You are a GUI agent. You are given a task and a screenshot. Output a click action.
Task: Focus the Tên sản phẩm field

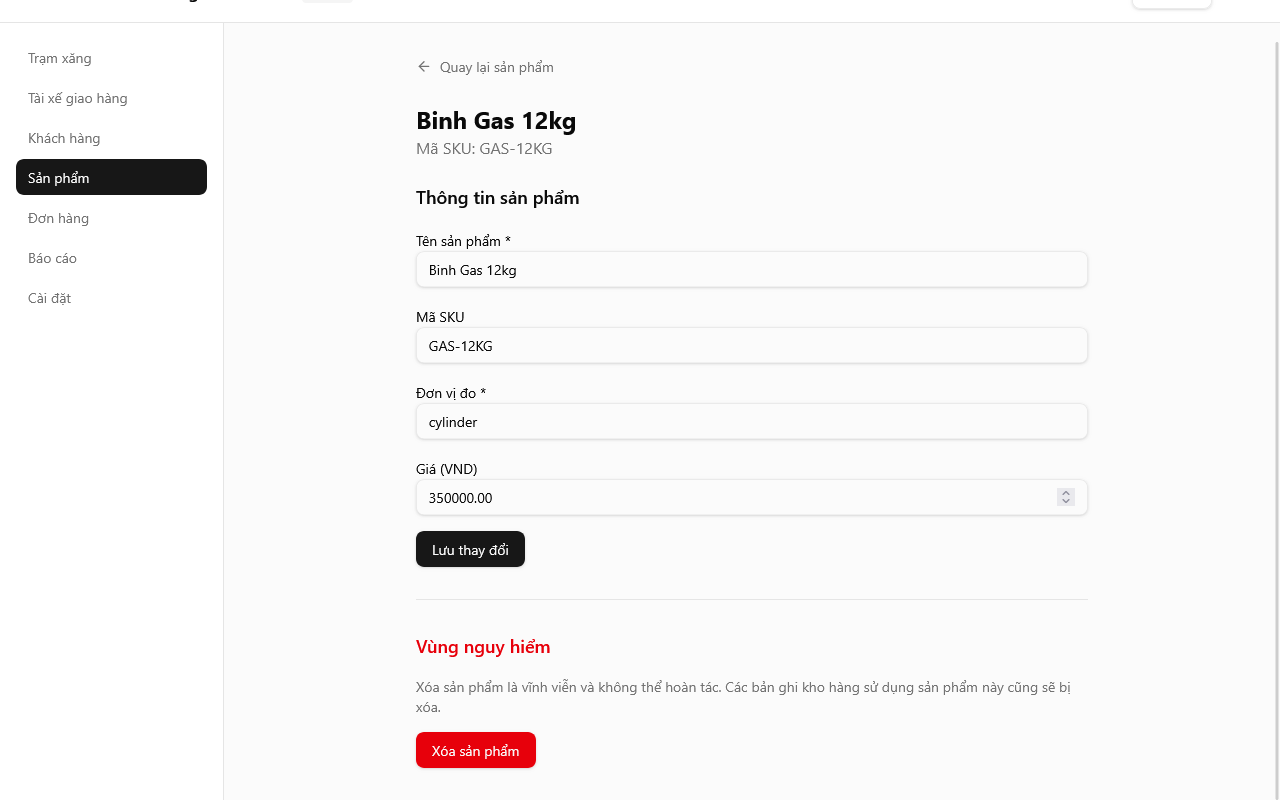(751, 270)
